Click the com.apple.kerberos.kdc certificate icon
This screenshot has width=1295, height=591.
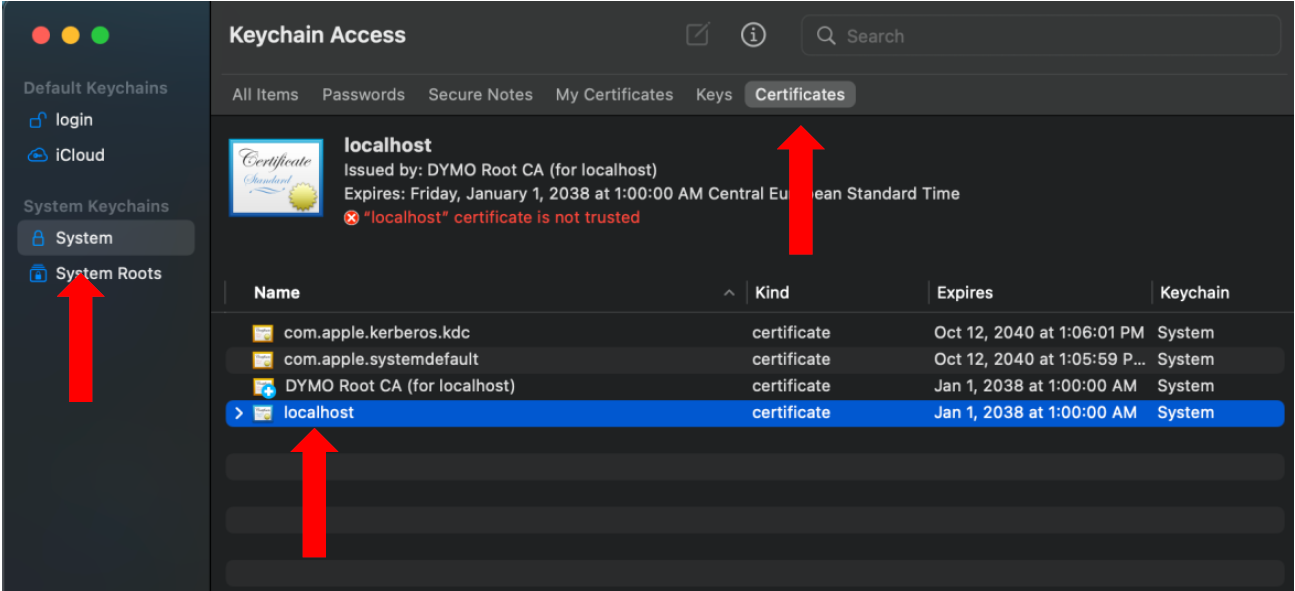(x=263, y=333)
